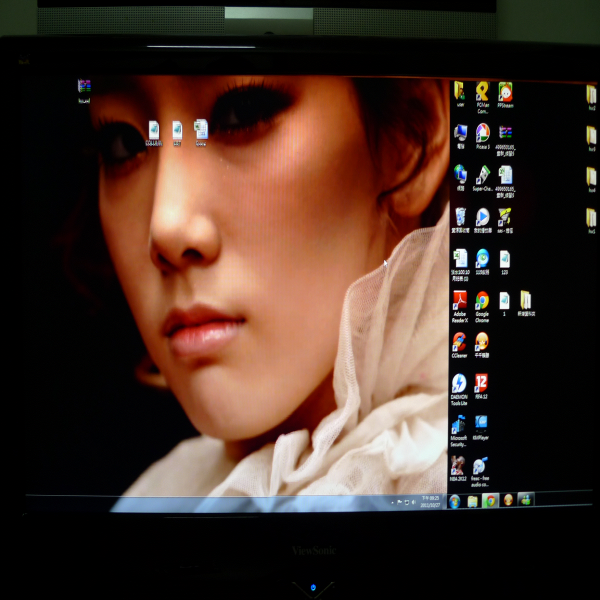Open the WinRAR archive at the desktop's top-left
Viewport: 600px width, 600px height.
84,91
